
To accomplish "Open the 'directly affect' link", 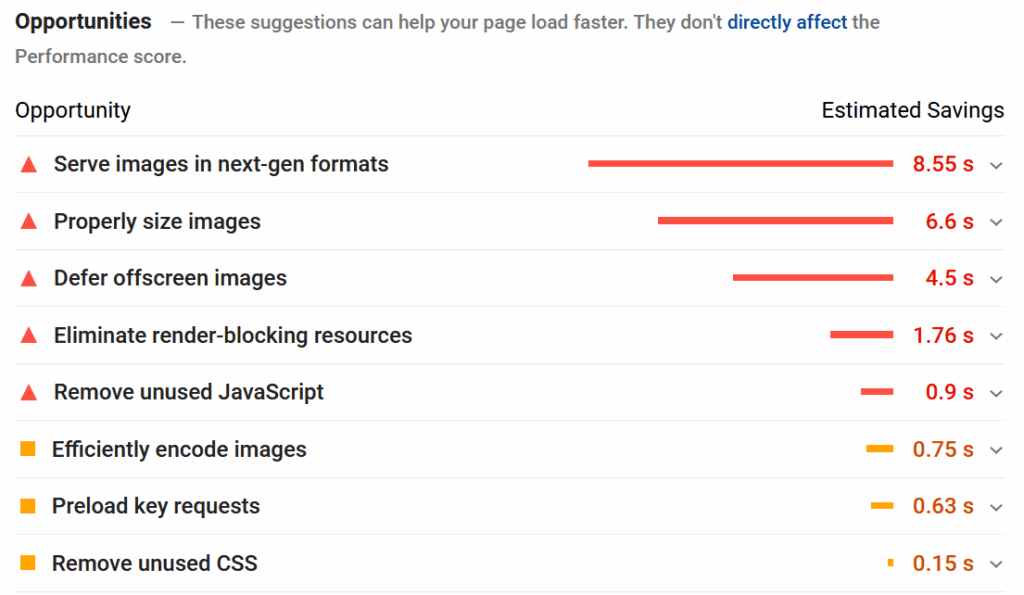I will click(x=787, y=22).
